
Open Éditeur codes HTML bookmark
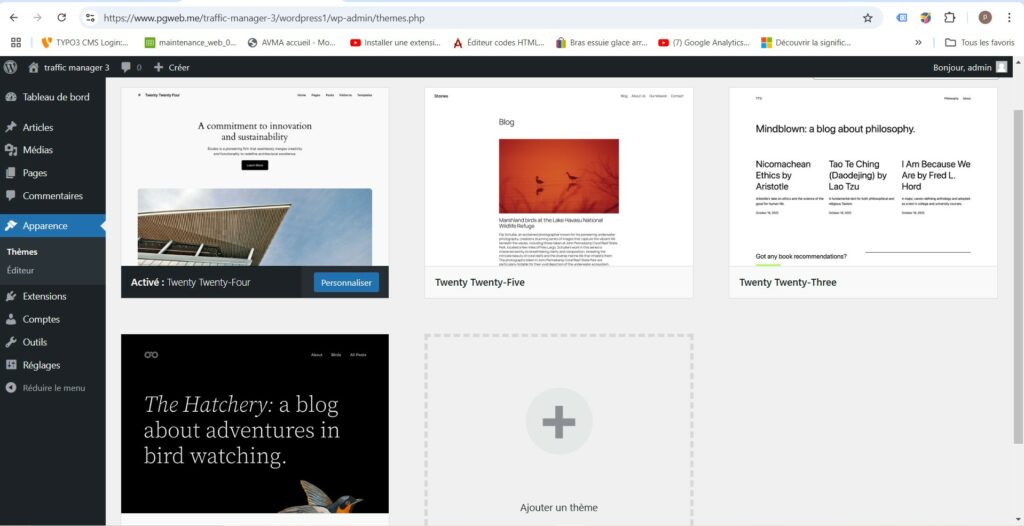pos(499,42)
